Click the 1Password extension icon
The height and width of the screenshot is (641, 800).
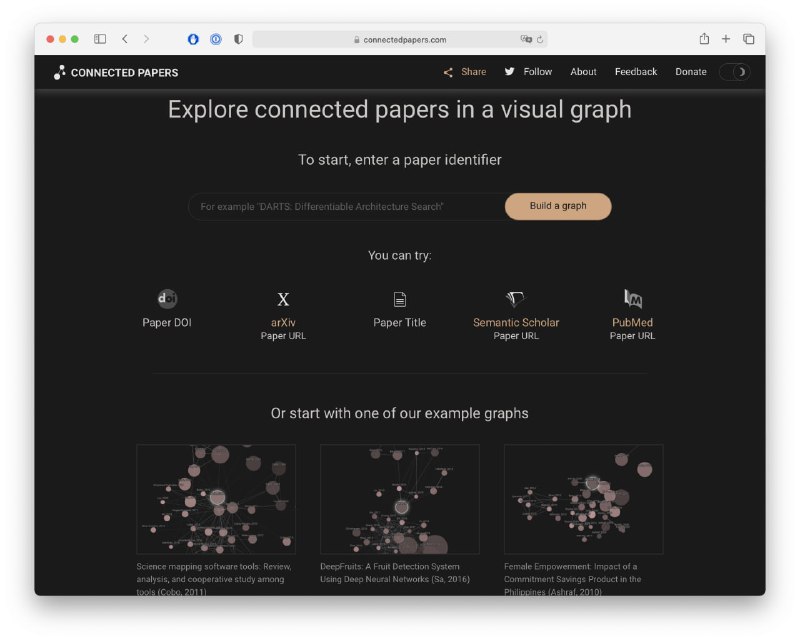(x=216, y=39)
